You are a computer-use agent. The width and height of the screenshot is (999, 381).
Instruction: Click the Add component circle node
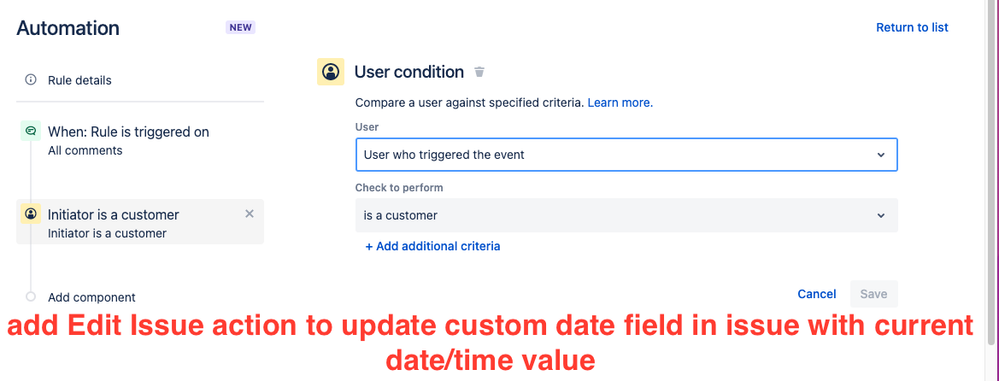pyautogui.click(x=31, y=296)
